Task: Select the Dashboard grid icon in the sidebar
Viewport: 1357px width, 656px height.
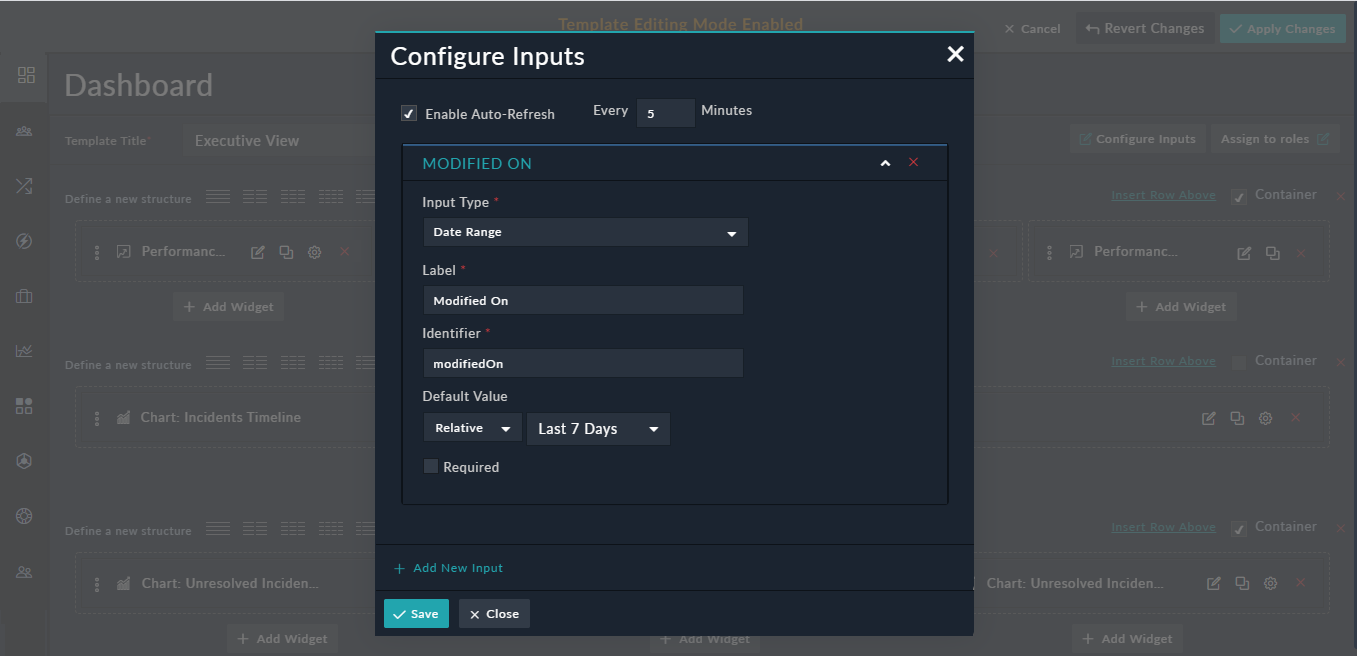Action: pos(26,75)
